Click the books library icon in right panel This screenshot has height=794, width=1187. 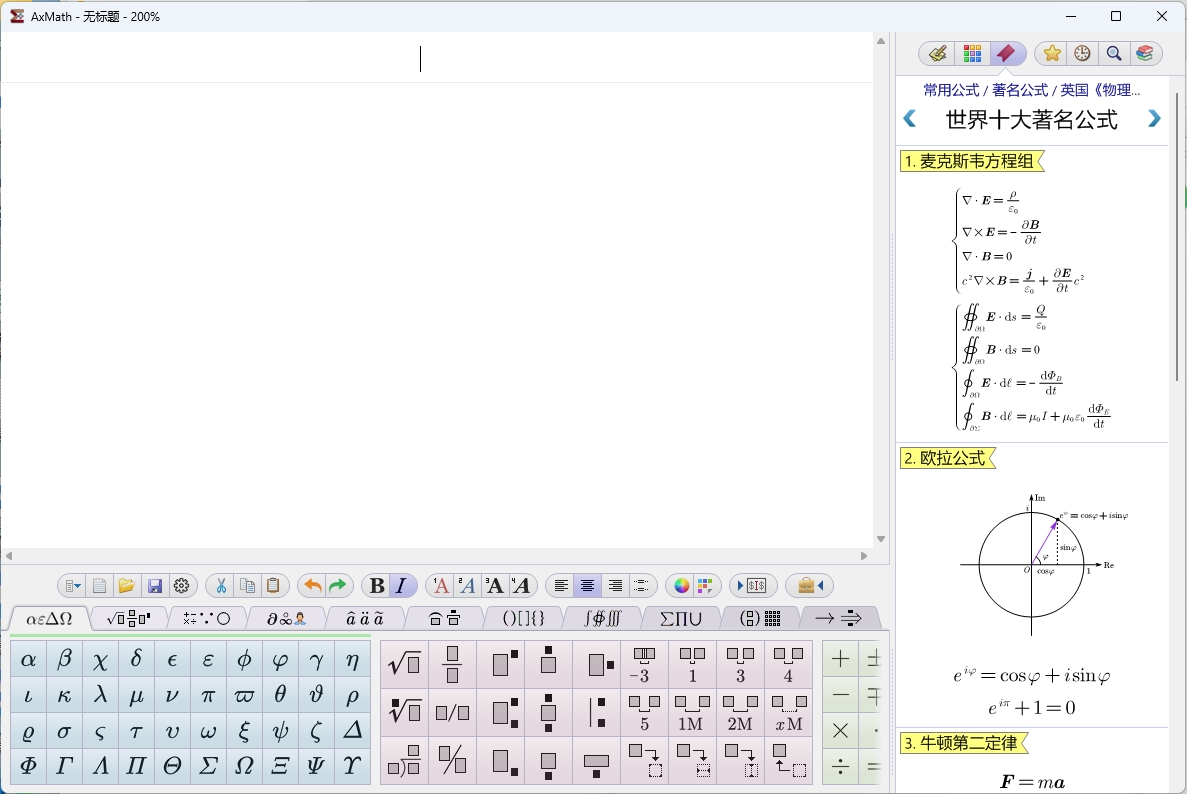pyautogui.click(x=1146, y=53)
